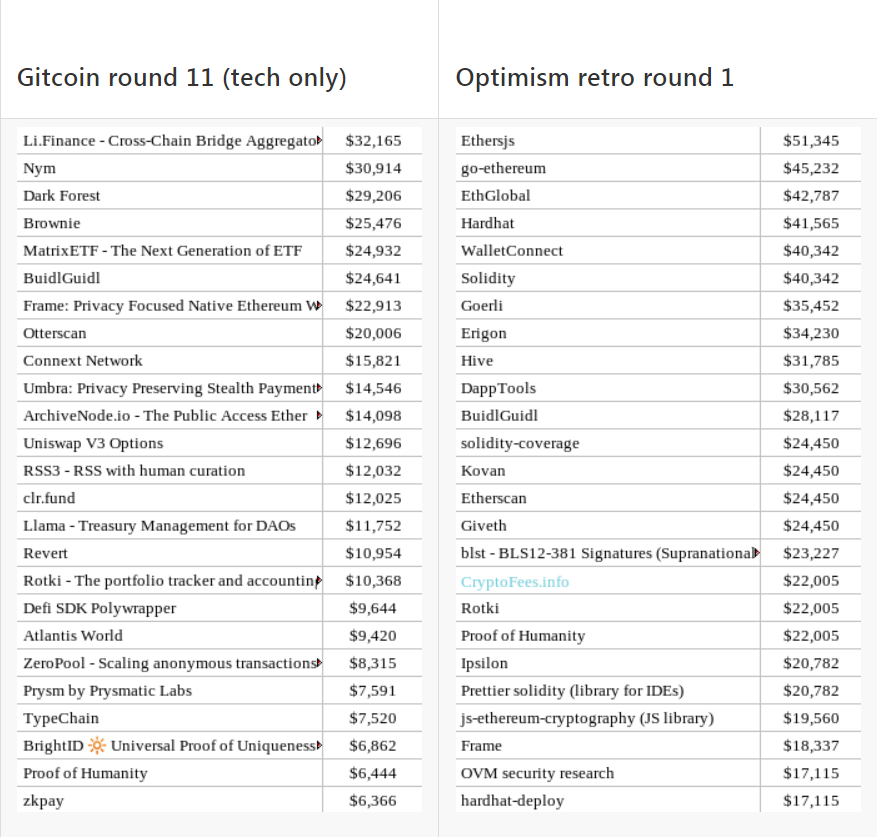Select the Optimism retro round 1 heading
The height and width of the screenshot is (837, 877).
click(x=595, y=77)
